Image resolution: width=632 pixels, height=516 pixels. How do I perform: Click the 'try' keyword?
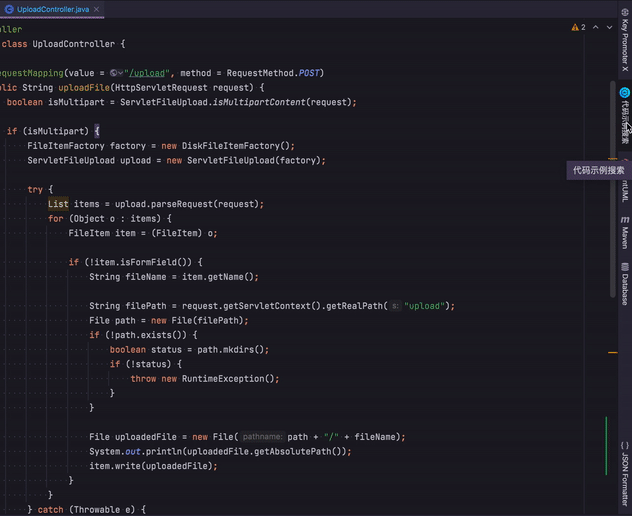tap(35, 189)
